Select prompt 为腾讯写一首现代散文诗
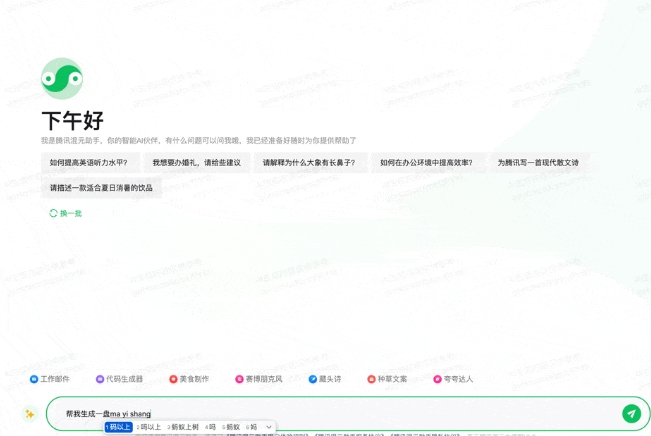 point(538,162)
